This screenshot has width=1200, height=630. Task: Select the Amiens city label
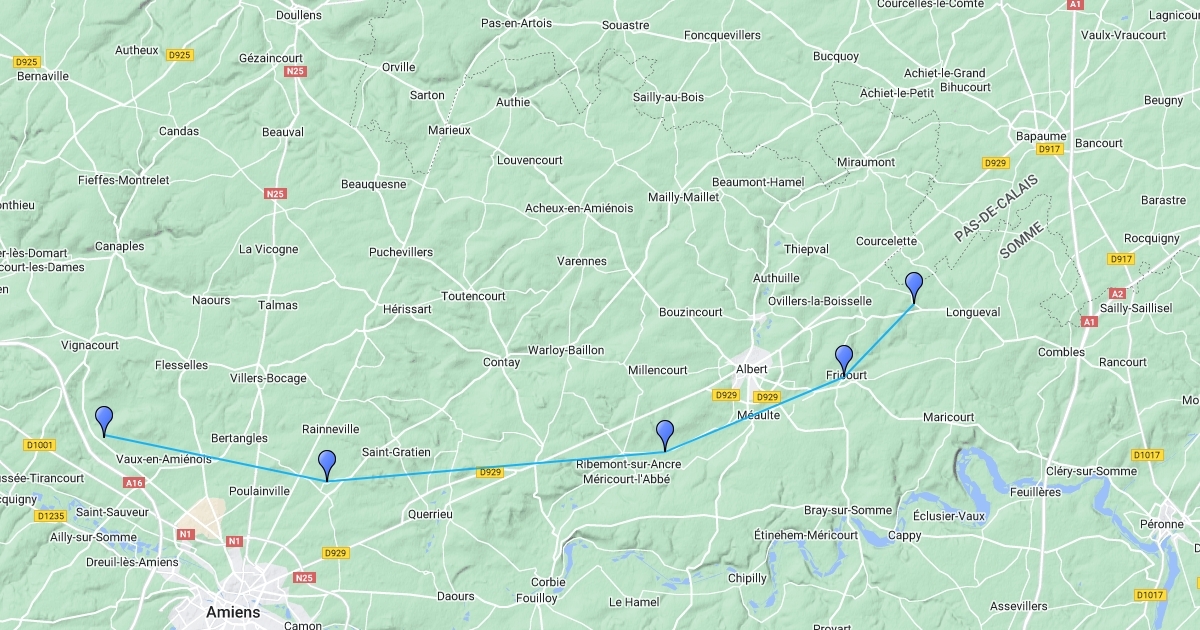(232, 612)
